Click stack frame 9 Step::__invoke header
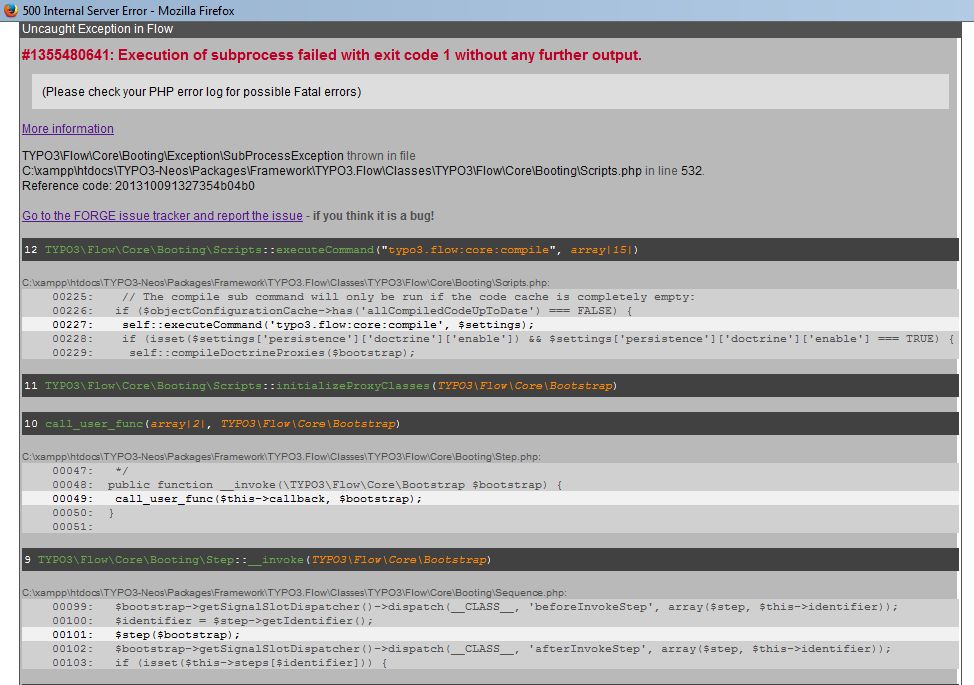The height and width of the screenshot is (685, 974). [x=490, y=560]
